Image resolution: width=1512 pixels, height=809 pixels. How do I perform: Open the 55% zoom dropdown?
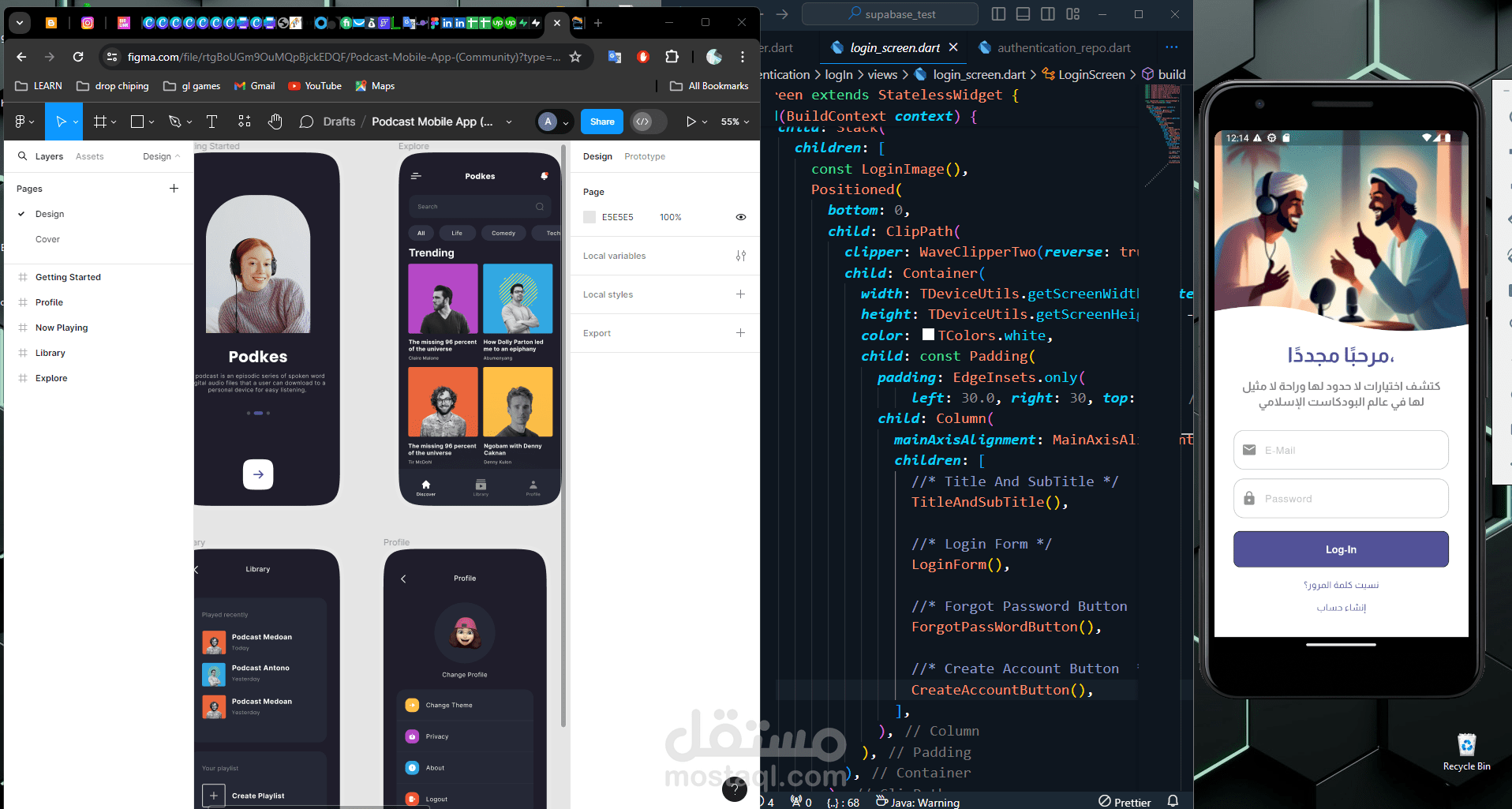735,122
